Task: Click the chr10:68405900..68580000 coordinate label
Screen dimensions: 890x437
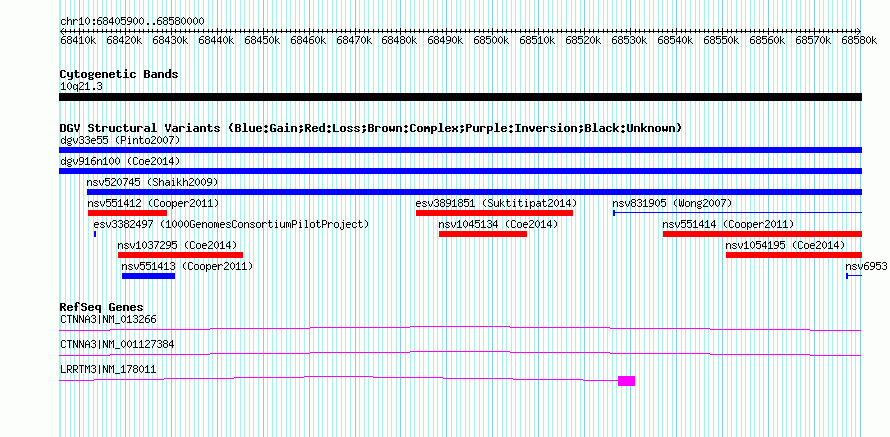Action: [132, 22]
